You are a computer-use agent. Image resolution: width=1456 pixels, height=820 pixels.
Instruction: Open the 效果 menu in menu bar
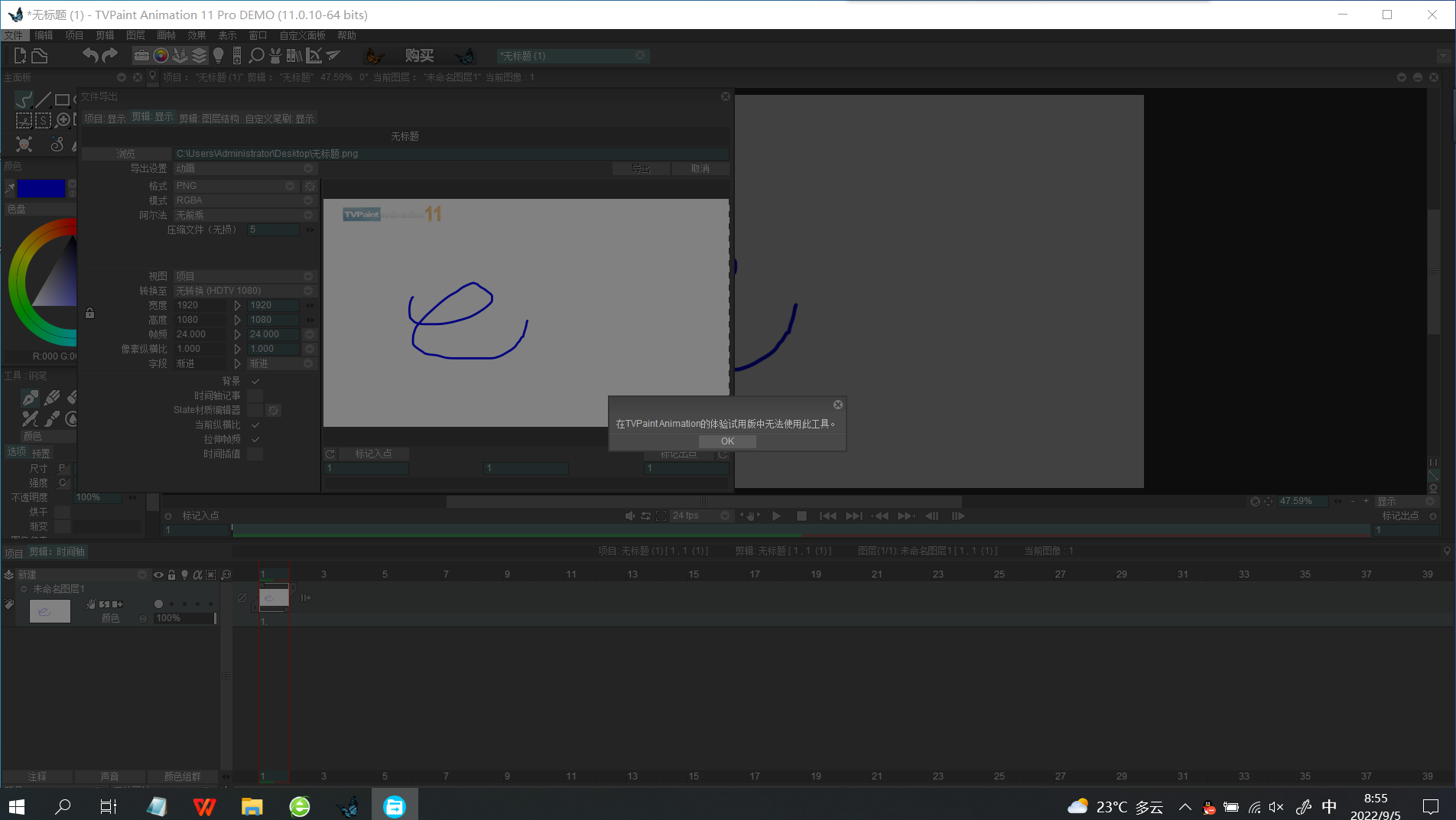click(x=197, y=35)
